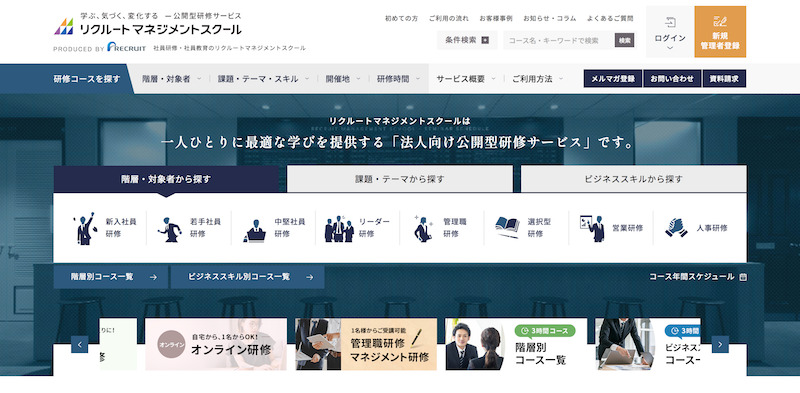Open the オンライン研修 banner
The image size is (800, 393).
(x=216, y=344)
